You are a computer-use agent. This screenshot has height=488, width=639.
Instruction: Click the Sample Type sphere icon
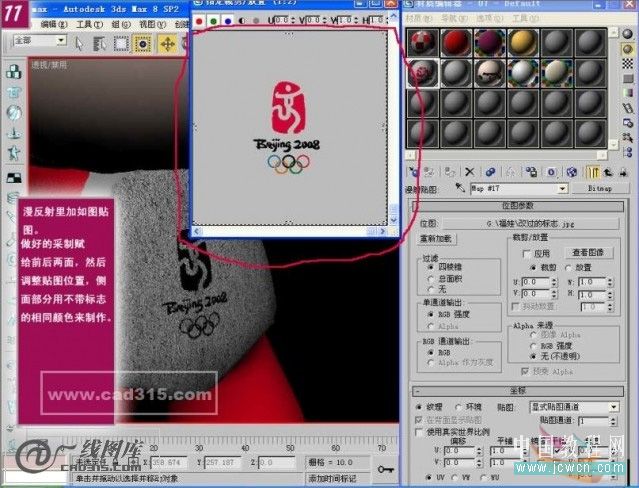pyautogui.click(x=628, y=34)
